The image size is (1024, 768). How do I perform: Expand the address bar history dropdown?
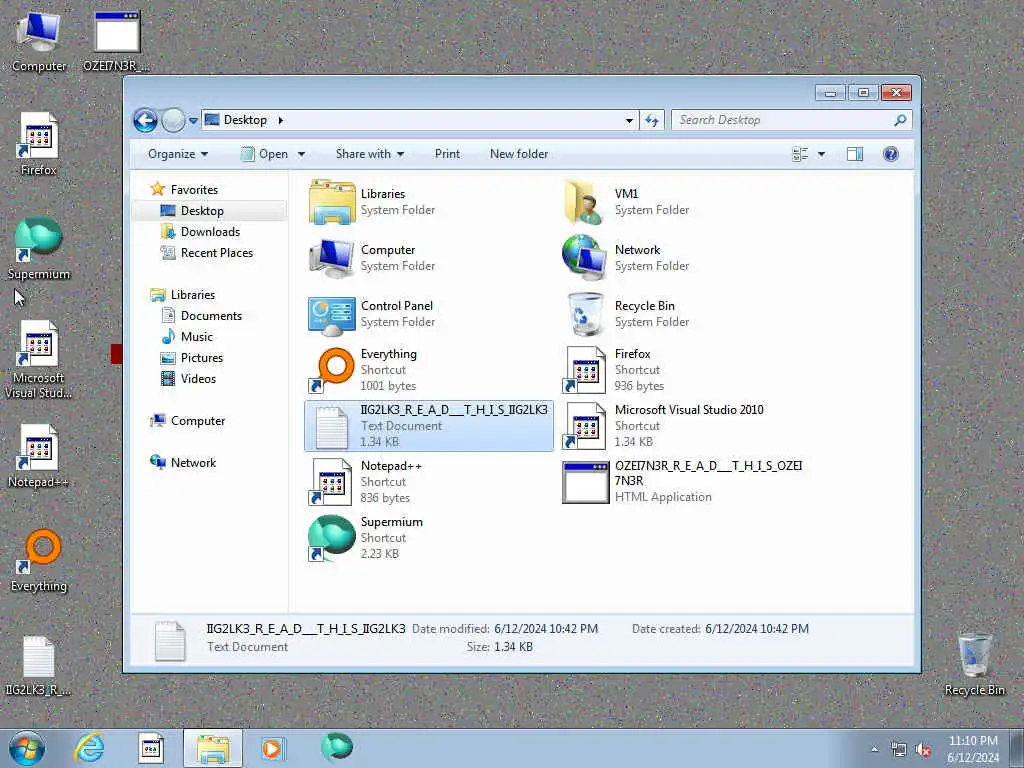[x=629, y=120]
